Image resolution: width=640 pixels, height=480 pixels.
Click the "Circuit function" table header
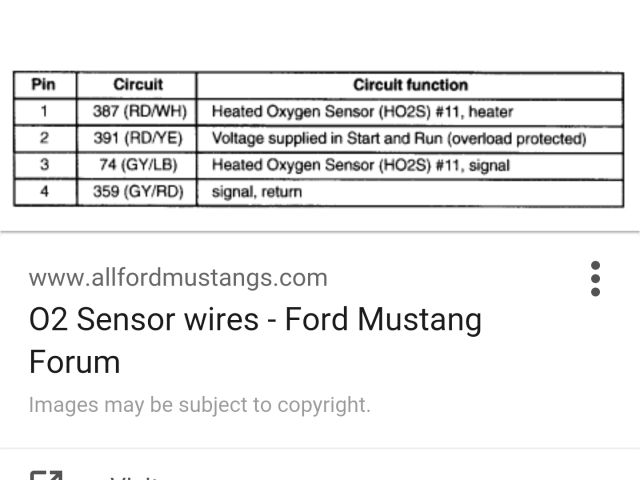[410, 85]
